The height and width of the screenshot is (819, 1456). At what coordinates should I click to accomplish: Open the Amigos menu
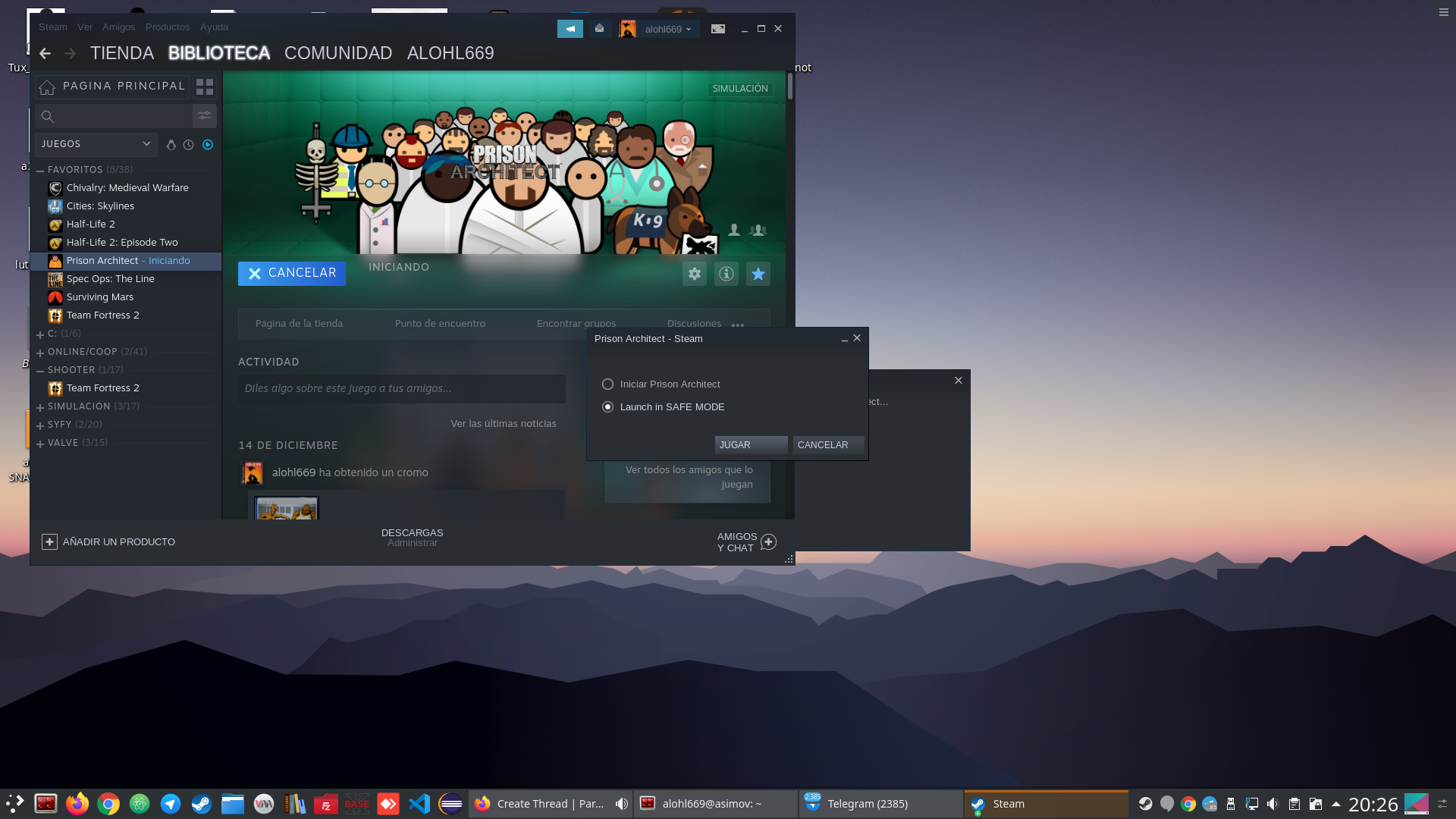tap(119, 27)
